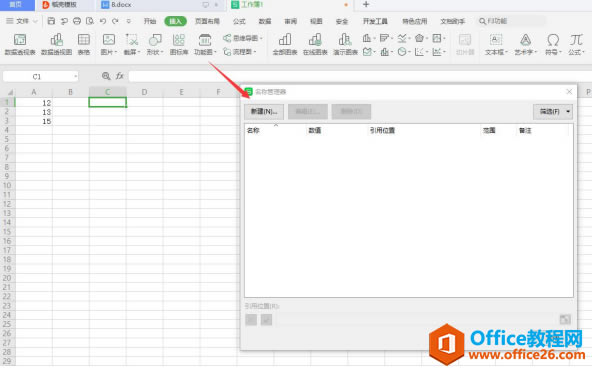Open the 筛选(F) filter dropdown
The image size is (592, 372).
pos(553,111)
